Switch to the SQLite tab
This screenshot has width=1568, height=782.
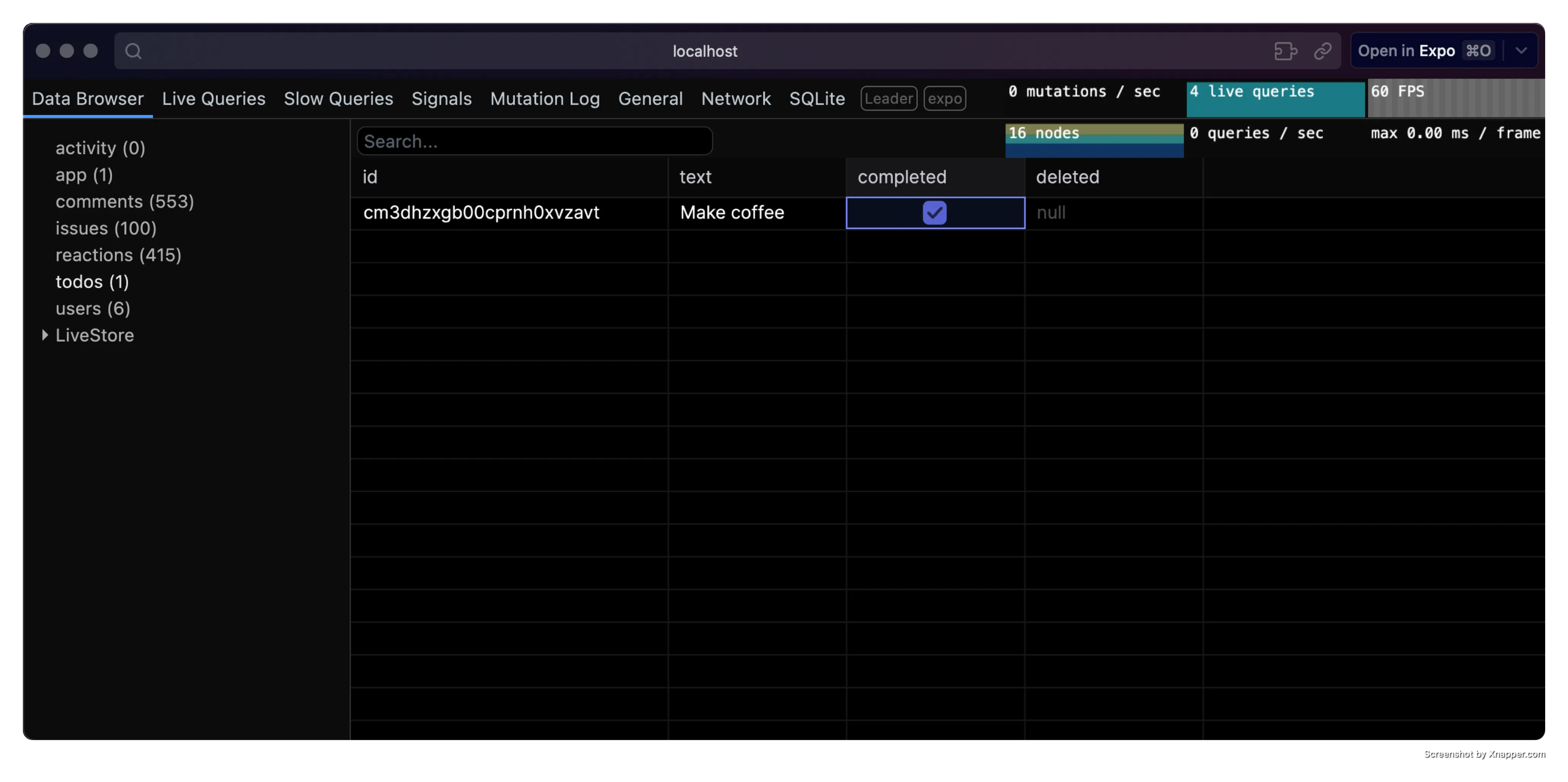click(817, 99)
